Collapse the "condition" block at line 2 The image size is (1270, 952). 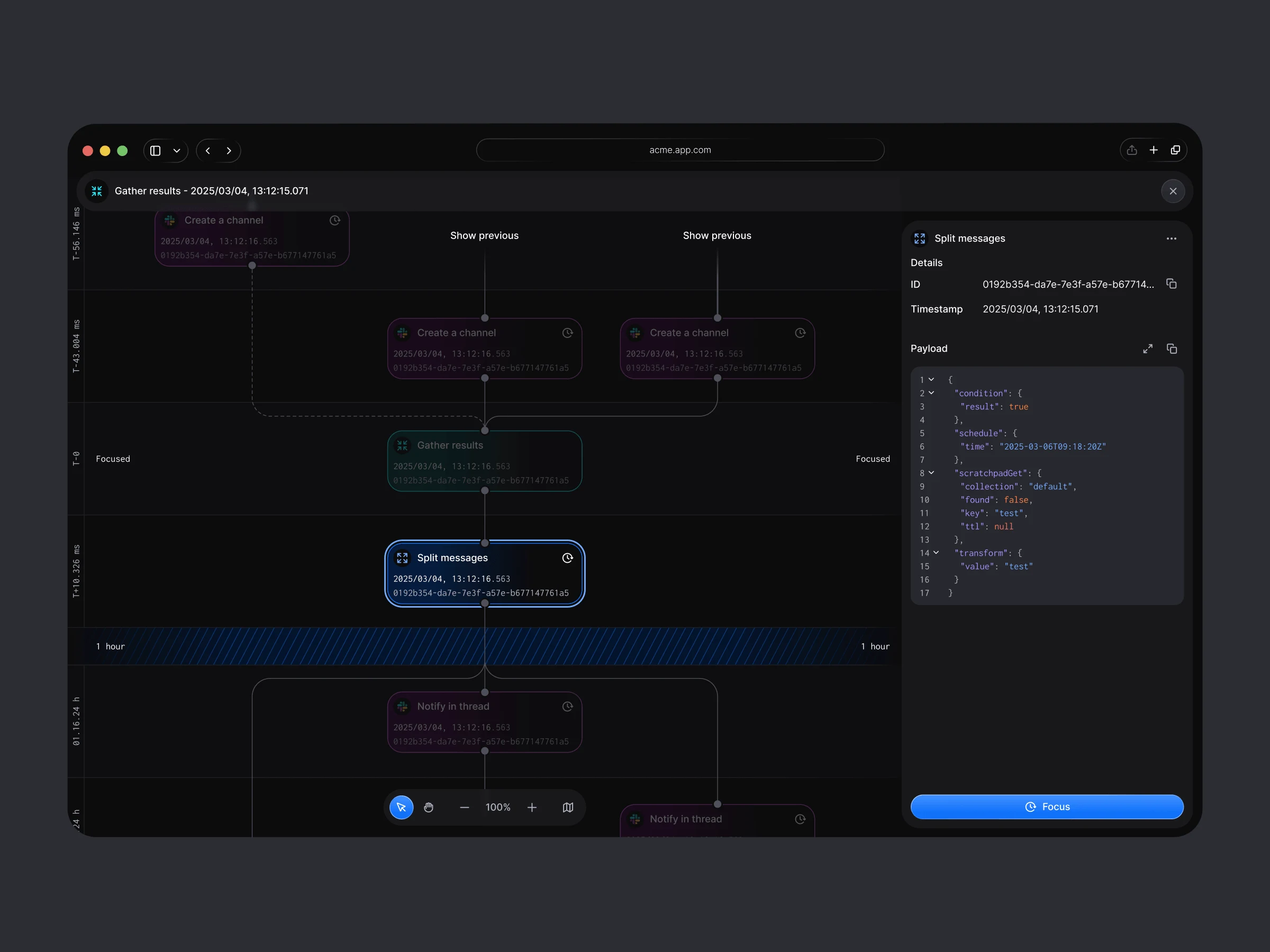tap(931, 393)
